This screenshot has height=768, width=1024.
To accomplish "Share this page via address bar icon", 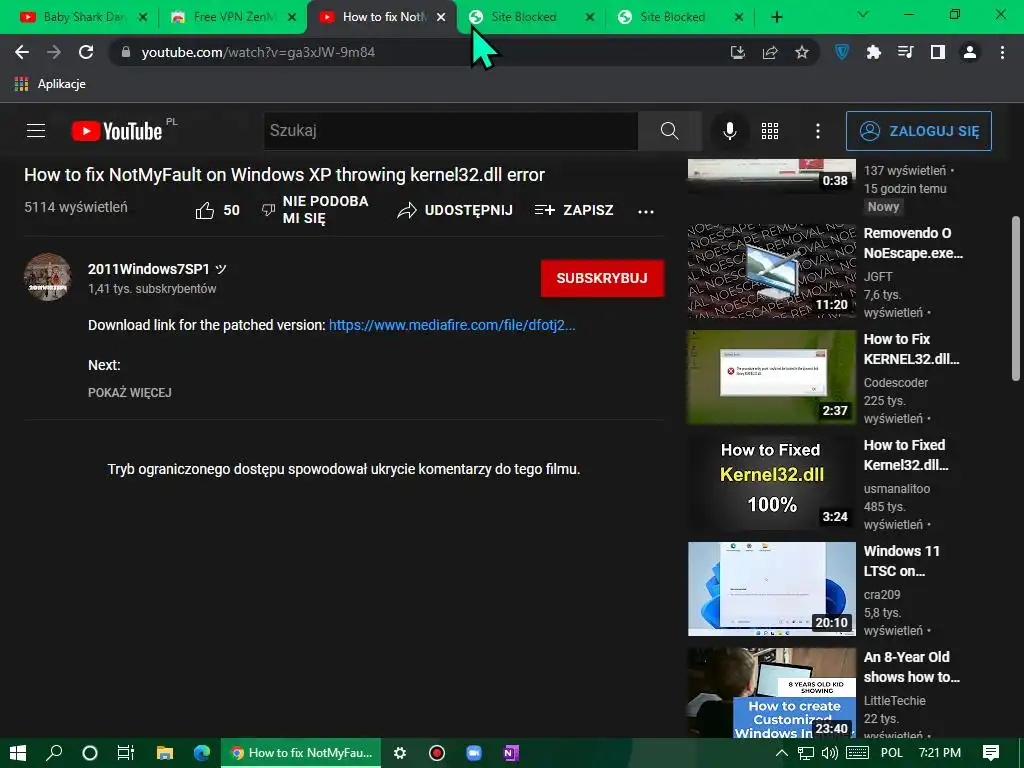I will click(x=770, y=52).
